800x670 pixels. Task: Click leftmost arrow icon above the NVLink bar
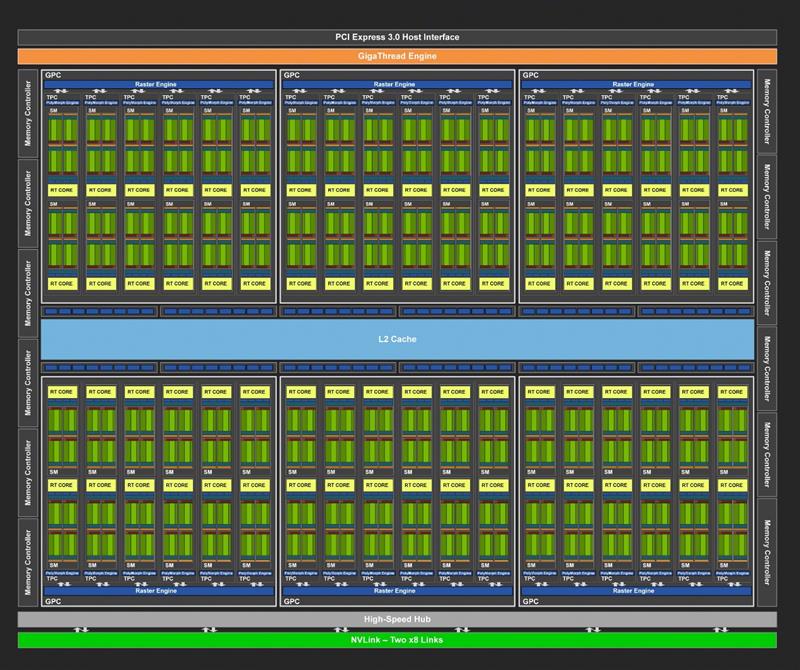click(82, 630)
